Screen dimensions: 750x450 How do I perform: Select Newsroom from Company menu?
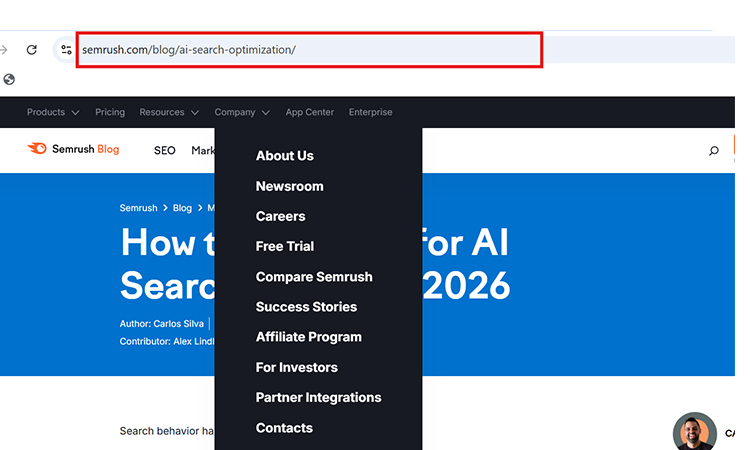(289, 186)
